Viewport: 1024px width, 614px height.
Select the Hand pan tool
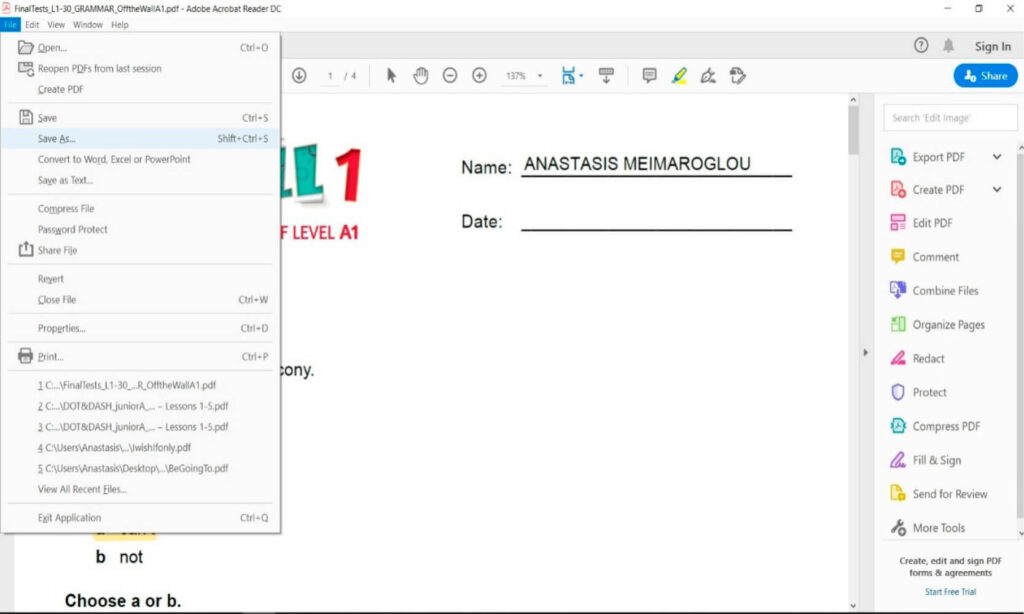click(420, 76)
